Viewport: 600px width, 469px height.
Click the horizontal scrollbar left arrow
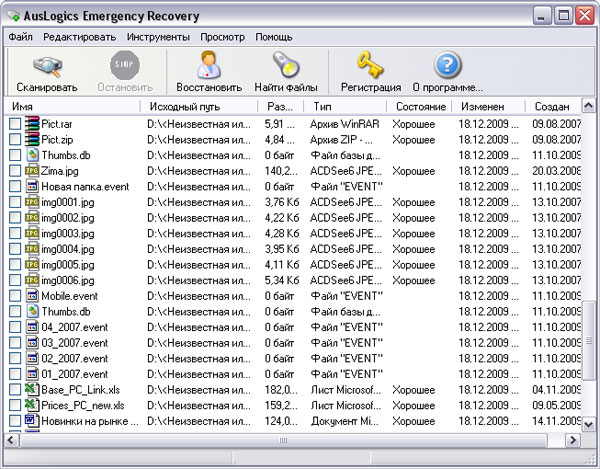click(11, 440)
